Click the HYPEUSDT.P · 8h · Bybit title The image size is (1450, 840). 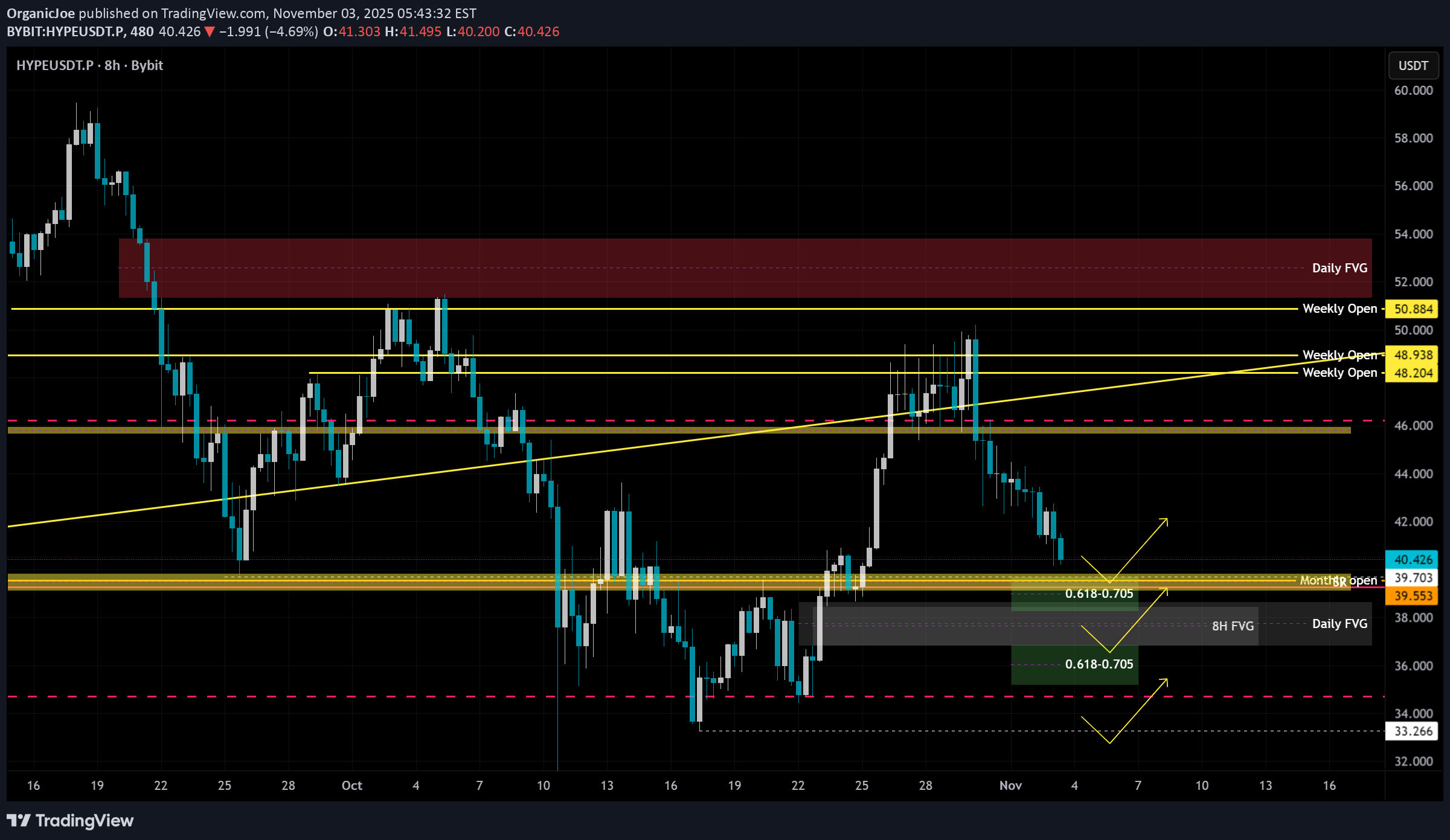(x=89, y=65)
